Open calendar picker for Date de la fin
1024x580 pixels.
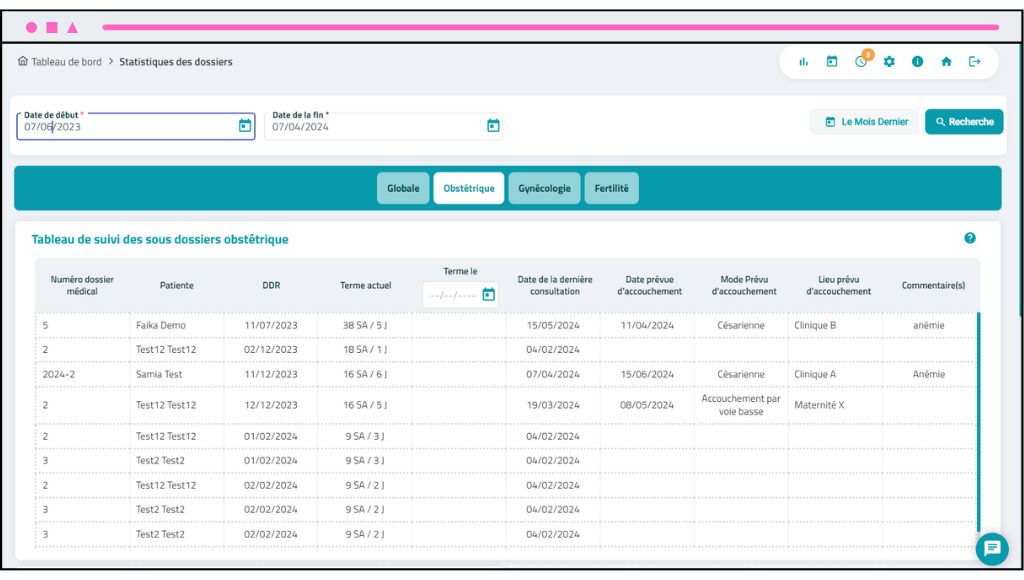click(493, 125)
